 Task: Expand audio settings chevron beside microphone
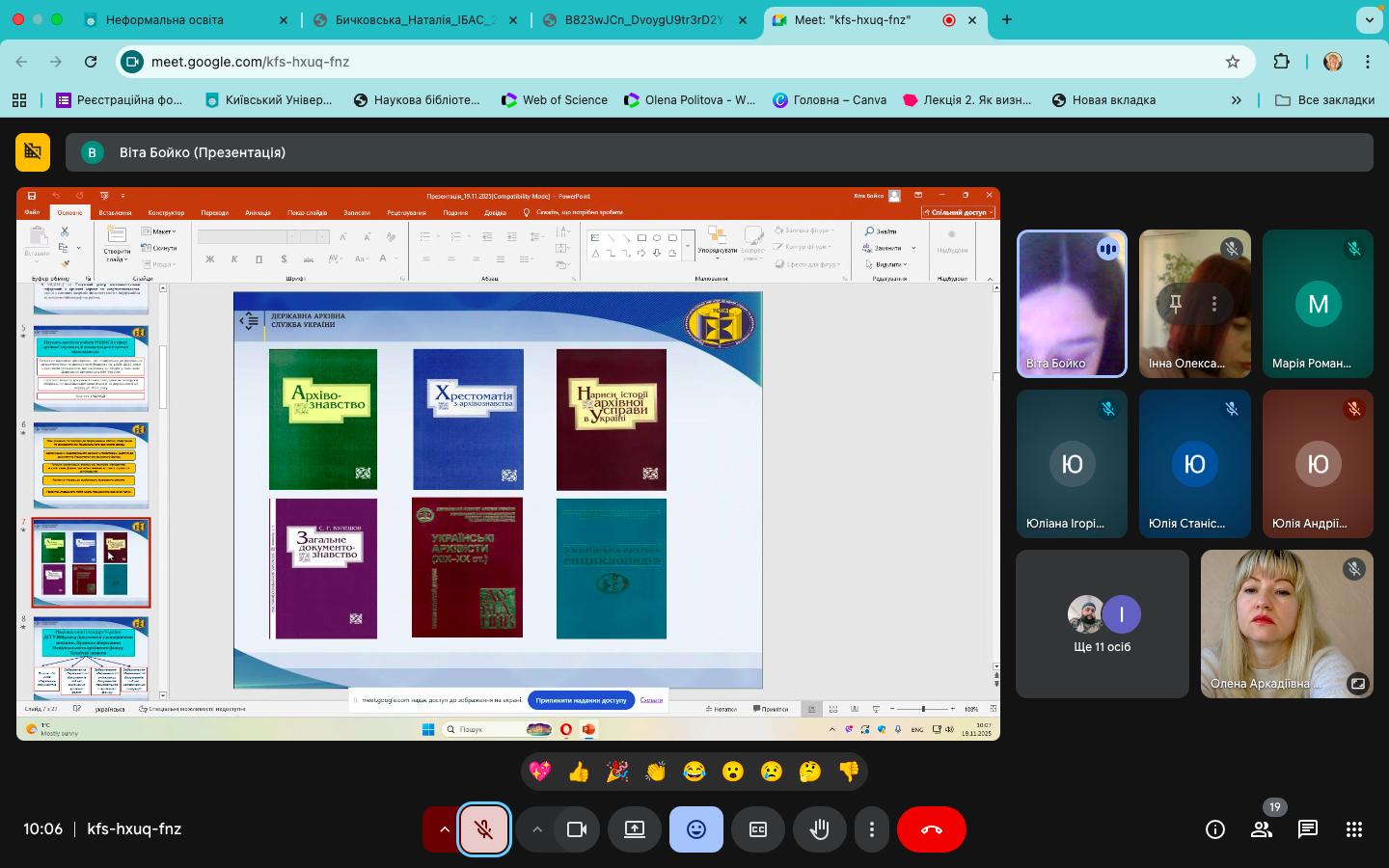click(444, 829)
